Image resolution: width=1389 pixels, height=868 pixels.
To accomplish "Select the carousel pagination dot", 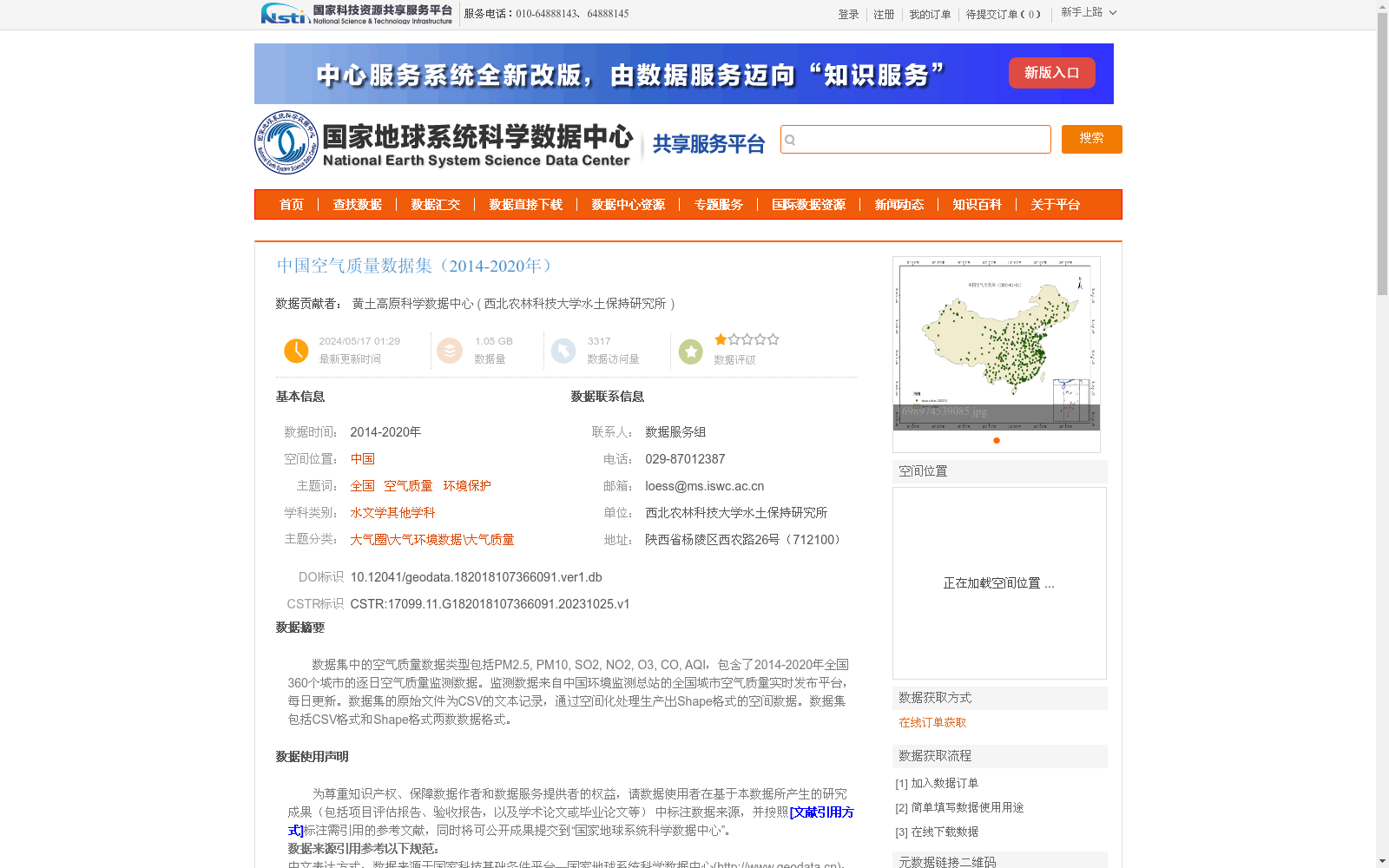I will [996, 441].
